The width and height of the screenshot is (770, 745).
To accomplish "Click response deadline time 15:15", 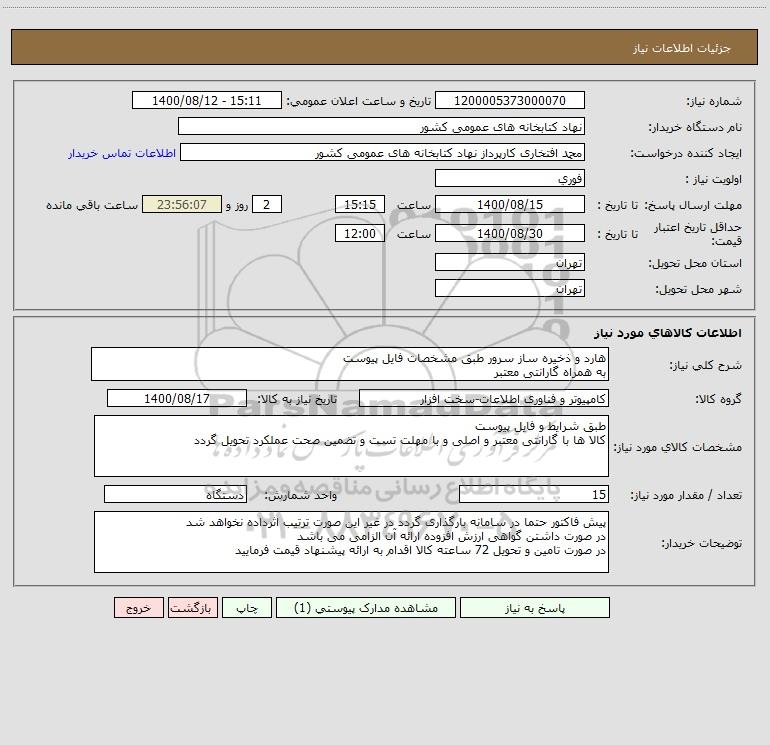I will [359, 204].
